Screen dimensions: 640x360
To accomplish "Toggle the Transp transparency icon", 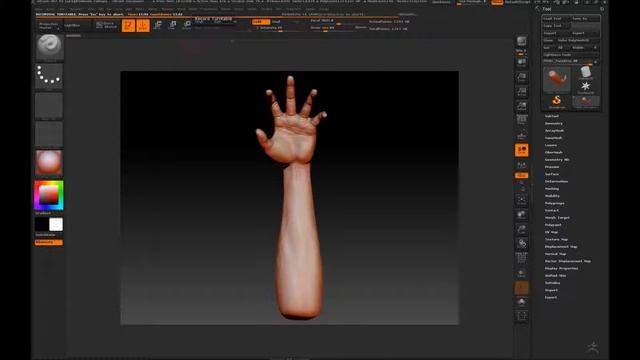I will point(522,273).
